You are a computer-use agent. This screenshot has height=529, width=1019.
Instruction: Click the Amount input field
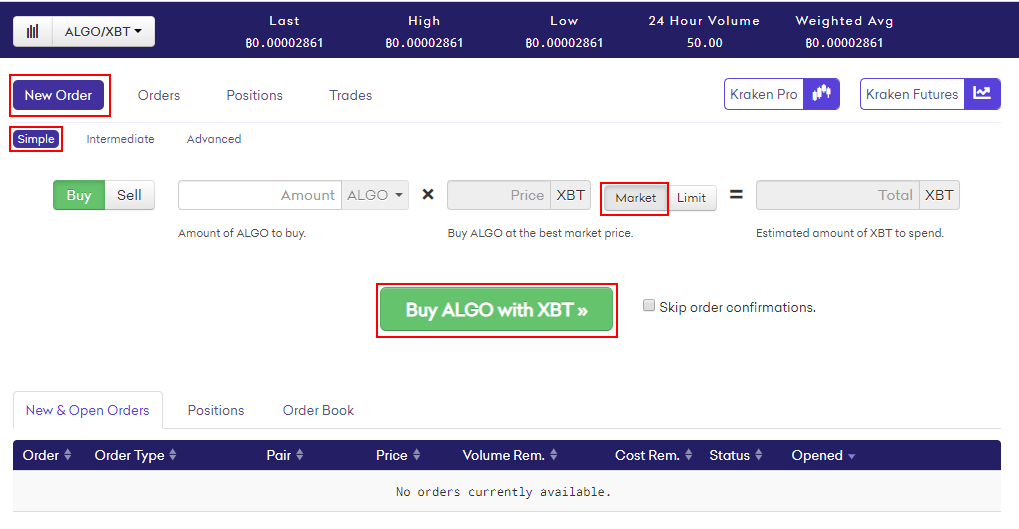click(x=260, y=196)
